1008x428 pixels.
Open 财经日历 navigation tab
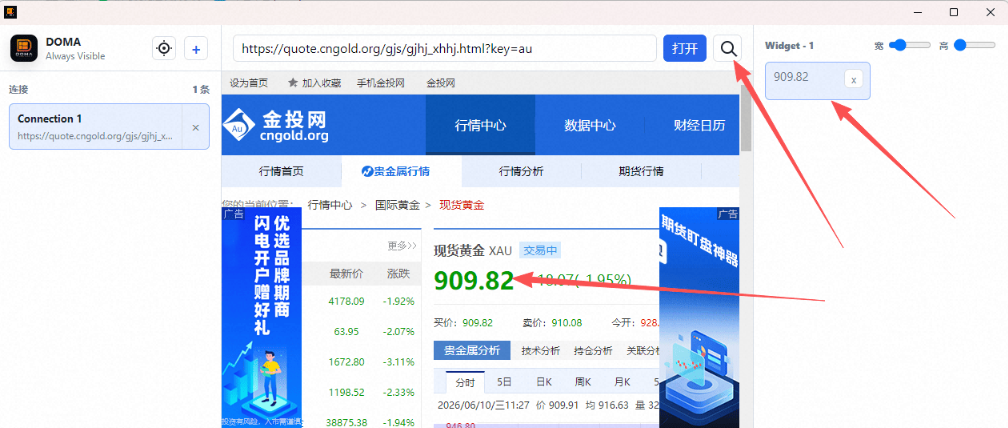tap(699, 125)
